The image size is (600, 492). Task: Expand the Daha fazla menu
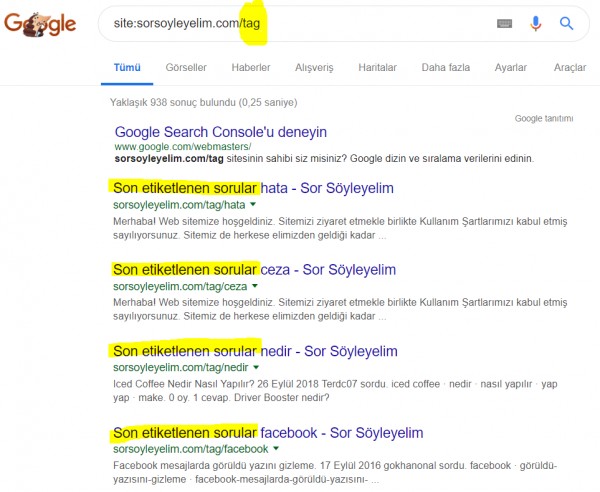click(445, 68)
